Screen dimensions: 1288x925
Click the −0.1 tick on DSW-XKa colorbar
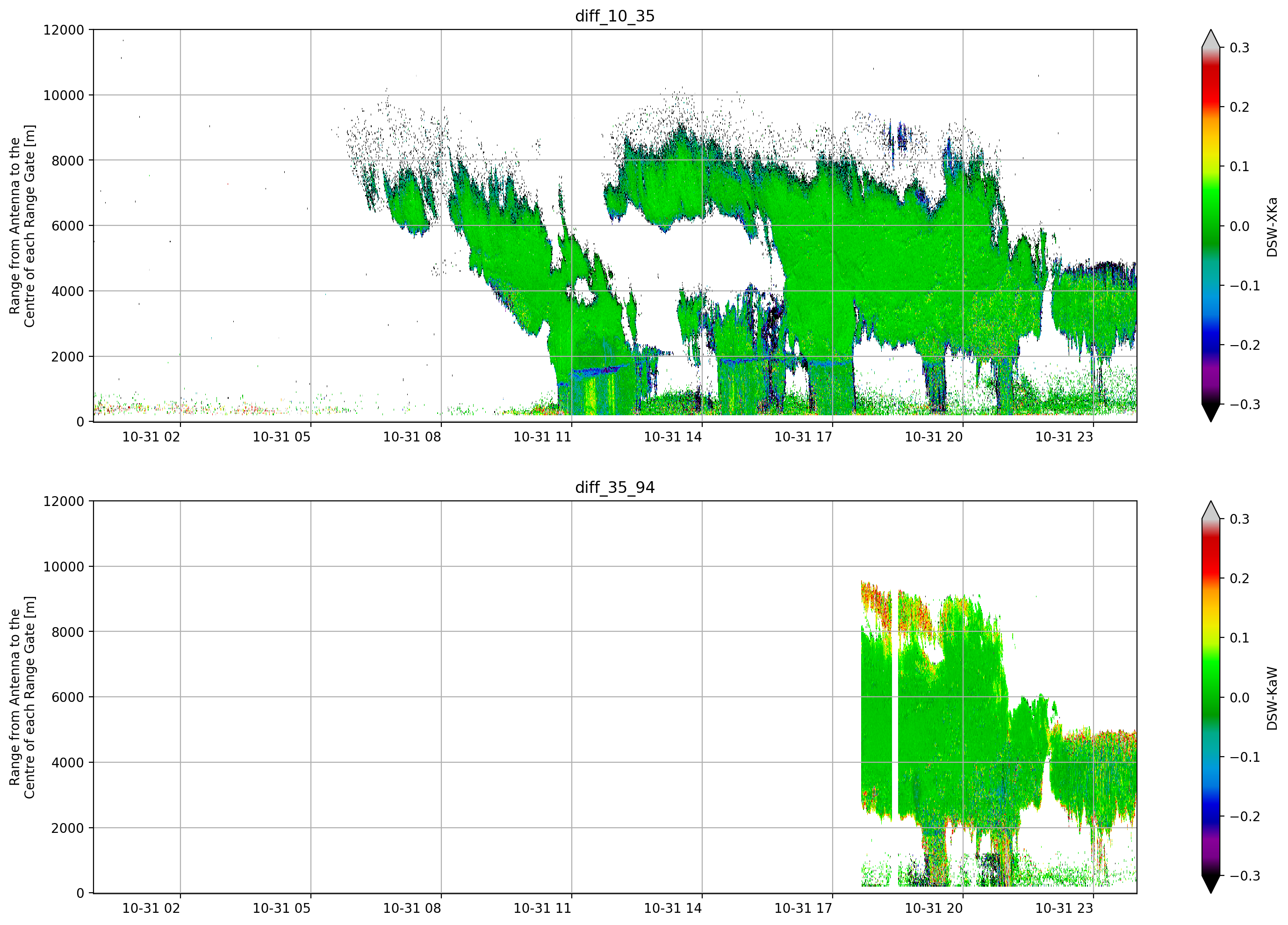tap(1245, 286)
